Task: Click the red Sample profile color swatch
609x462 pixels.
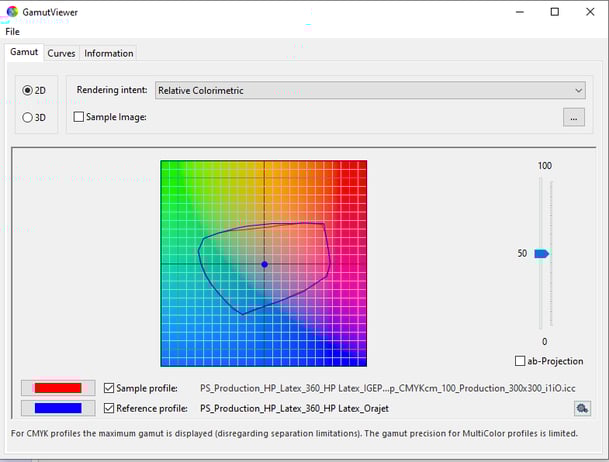Action: 57,387
